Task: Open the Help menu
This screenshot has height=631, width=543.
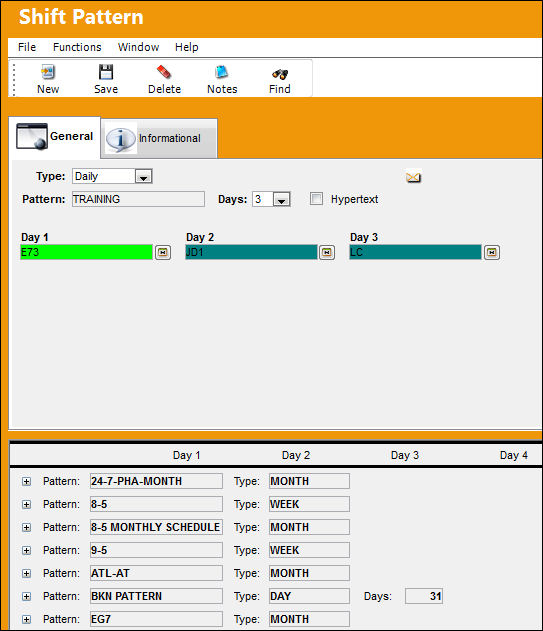Action: point(187,47)
